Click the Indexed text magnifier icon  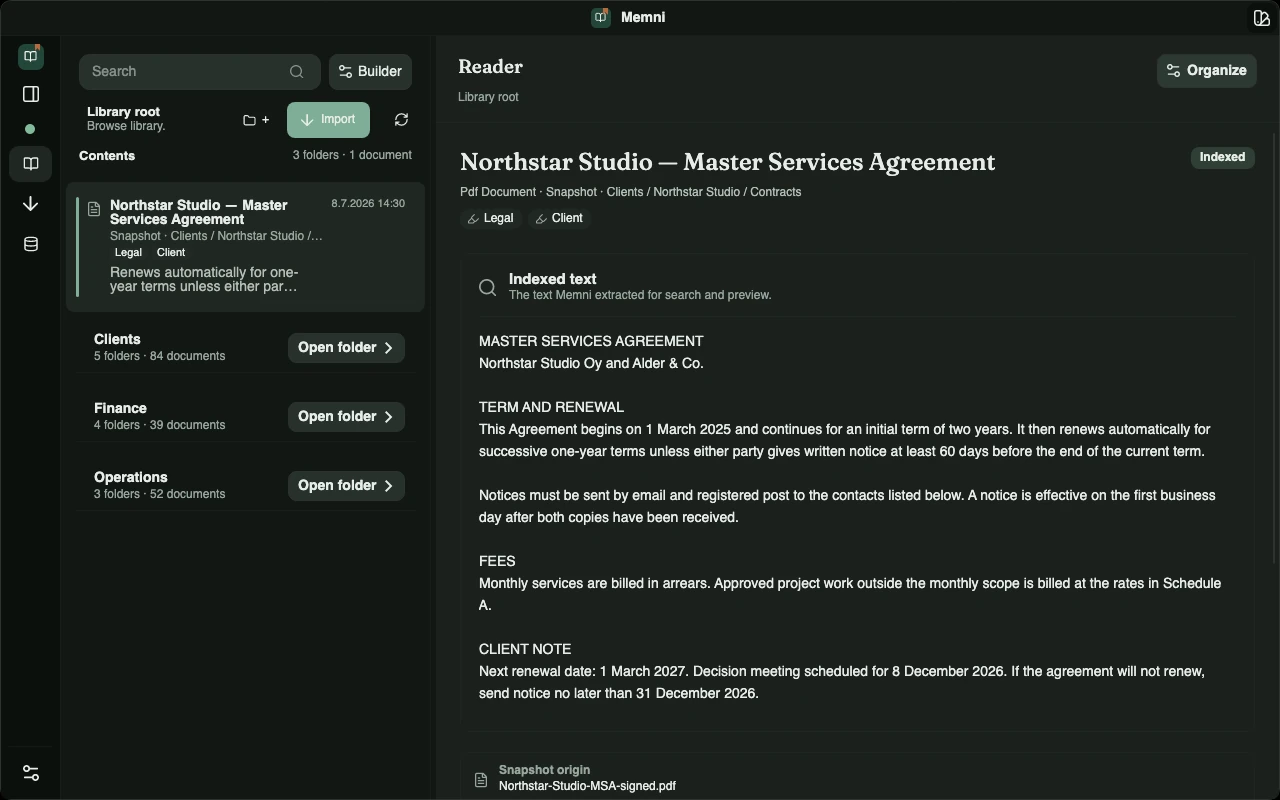[x=487, y=287]
